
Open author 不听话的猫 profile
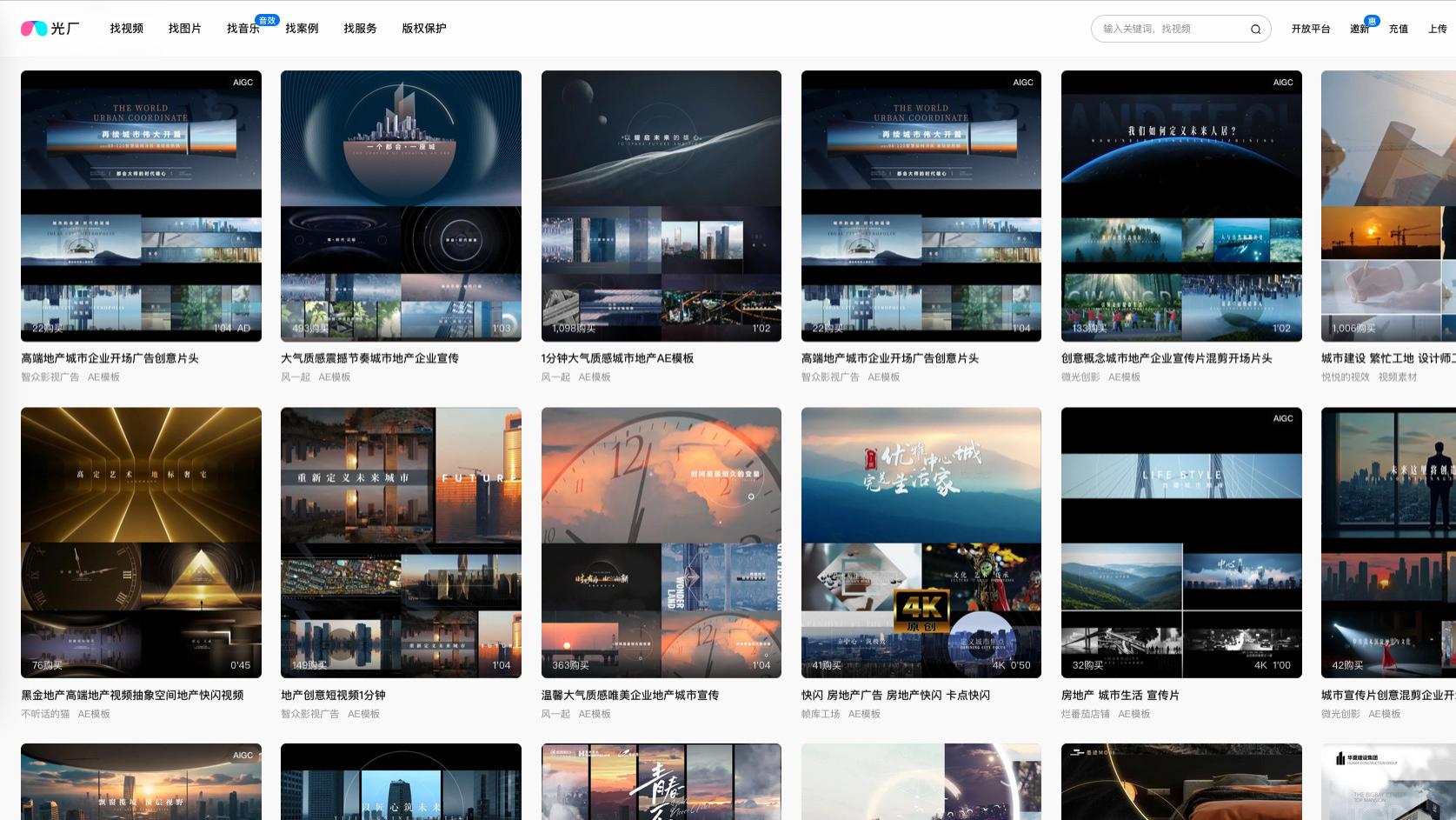tap(45, 714)
